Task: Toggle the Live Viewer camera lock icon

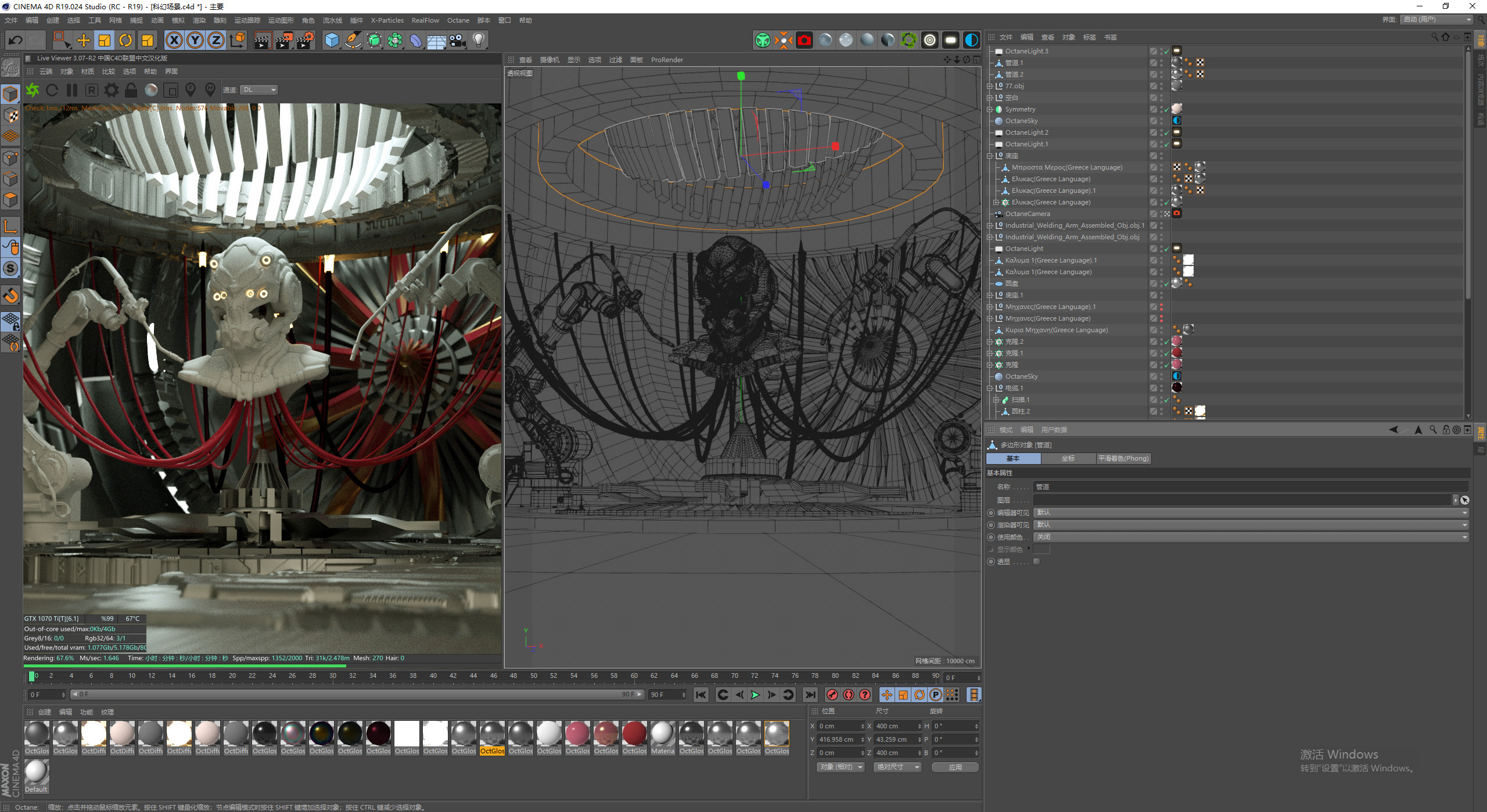Action: (131, 90)
